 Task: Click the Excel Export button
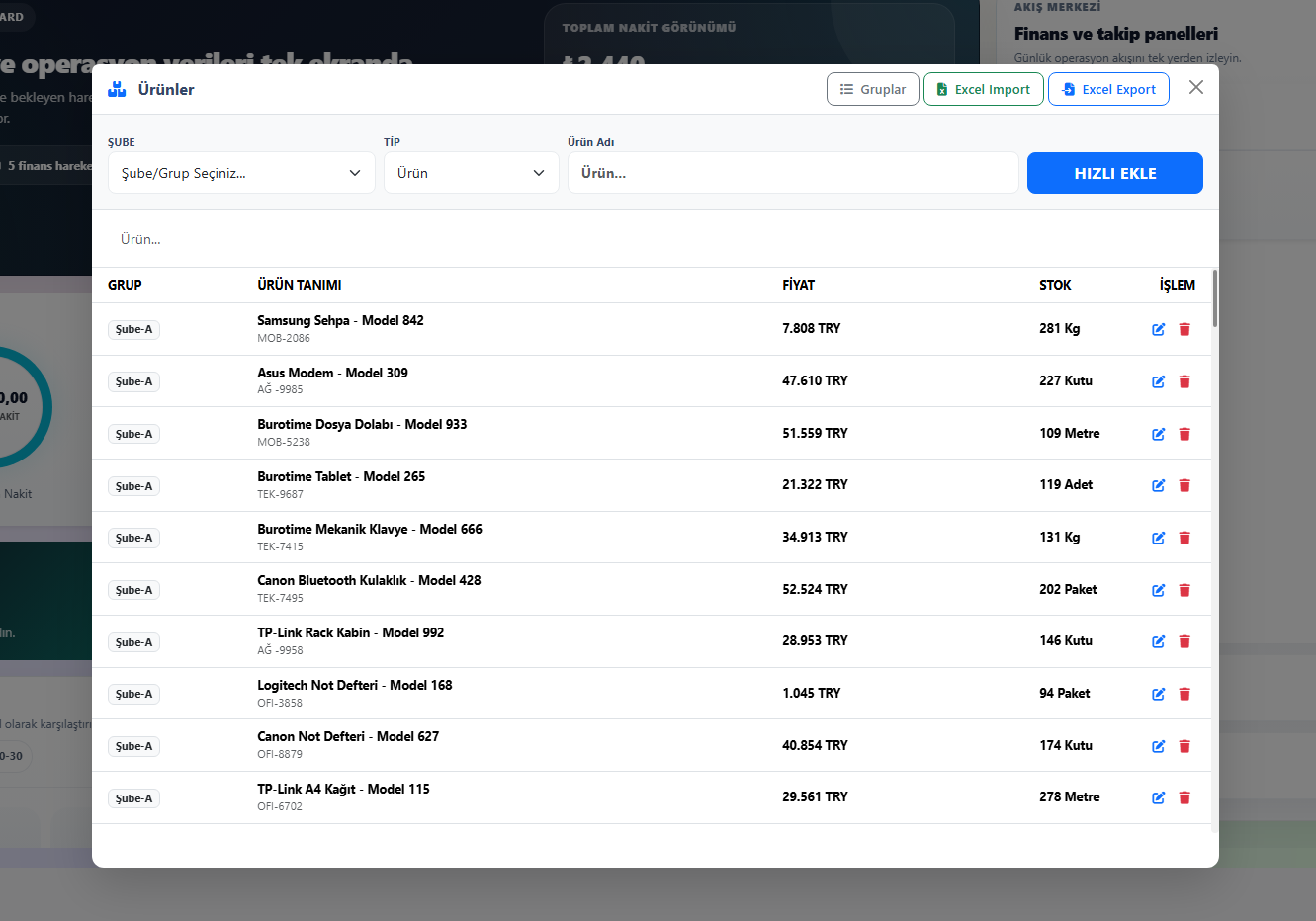point(1109,89)
